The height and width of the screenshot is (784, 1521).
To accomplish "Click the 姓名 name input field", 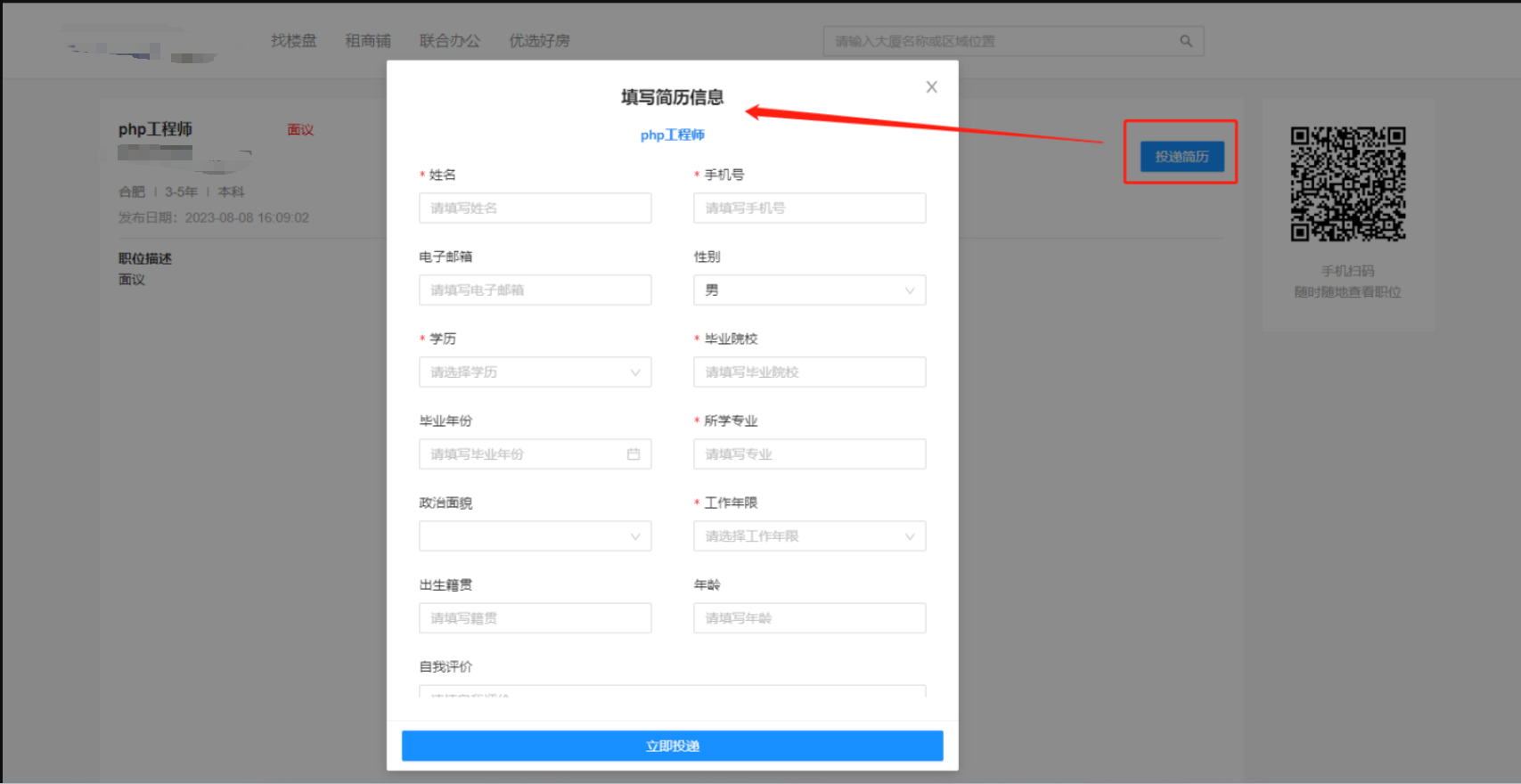I will (535, 208).
